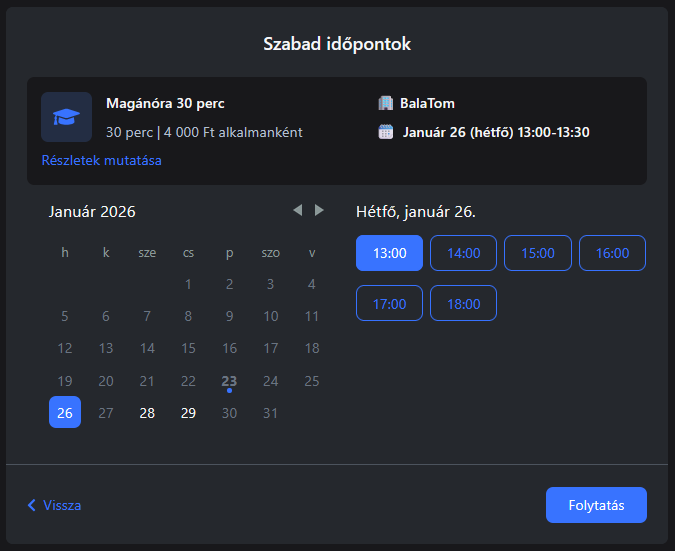Click the 4 000 Ft alkalmanként price text
The width and height of the screenshot is (675, 551).
[233, 132]
